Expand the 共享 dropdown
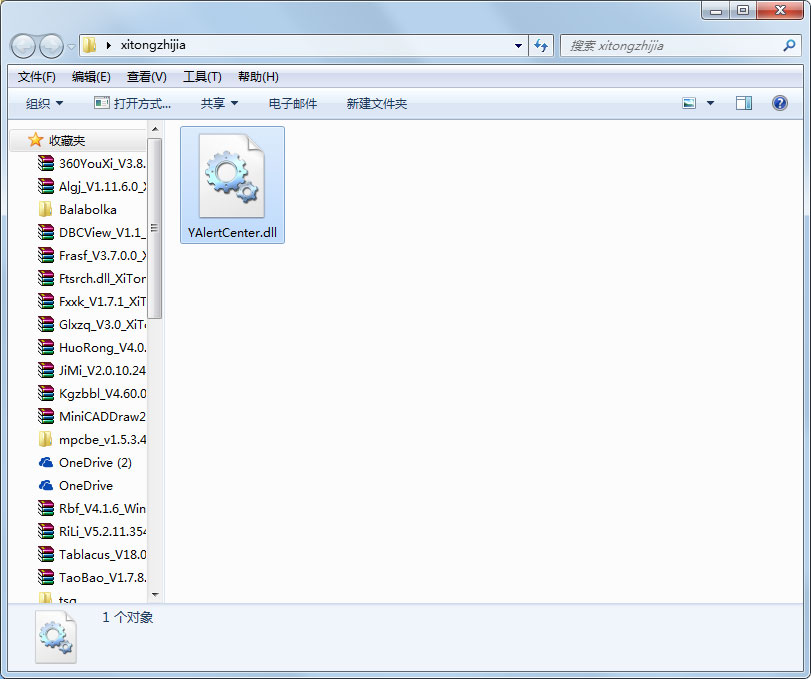Screen dimensions: 811x679 219,103
